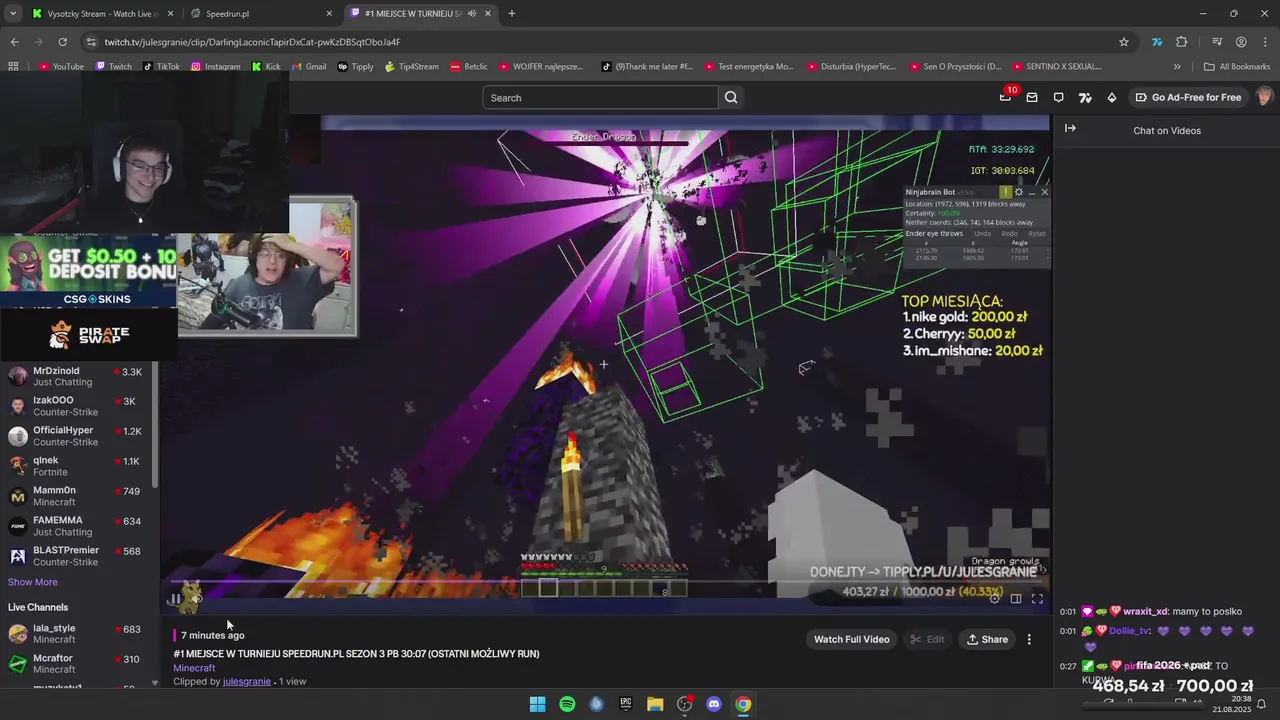Open the Tip4Stream bookmark

pyautogui.click(x=411, y=67)
